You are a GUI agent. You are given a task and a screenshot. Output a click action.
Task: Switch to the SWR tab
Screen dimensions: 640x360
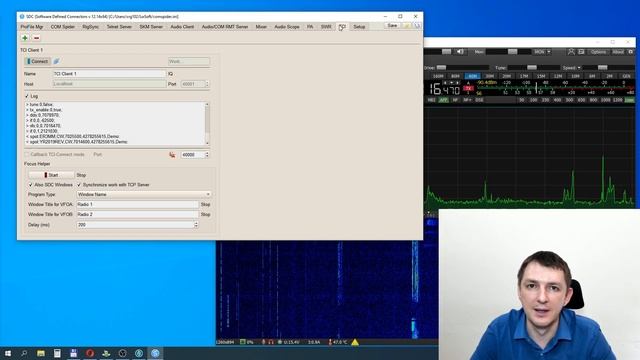click(x=326, y=27)
